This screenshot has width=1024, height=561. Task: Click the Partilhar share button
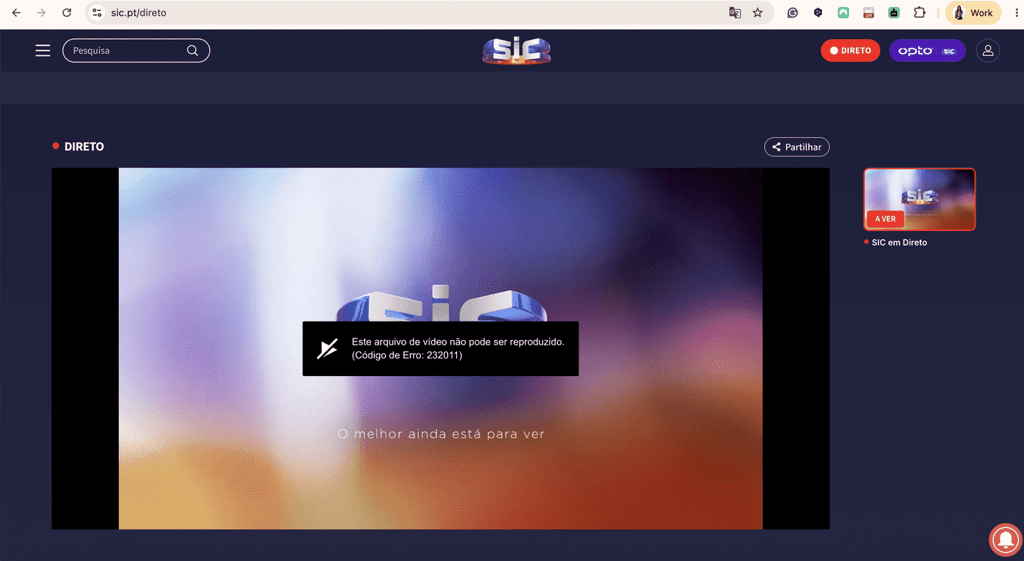pos(797,147)
